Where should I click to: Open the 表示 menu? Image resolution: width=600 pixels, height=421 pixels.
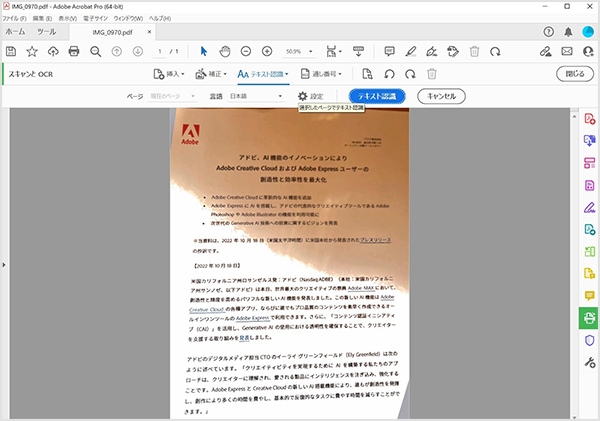[68, 18]
